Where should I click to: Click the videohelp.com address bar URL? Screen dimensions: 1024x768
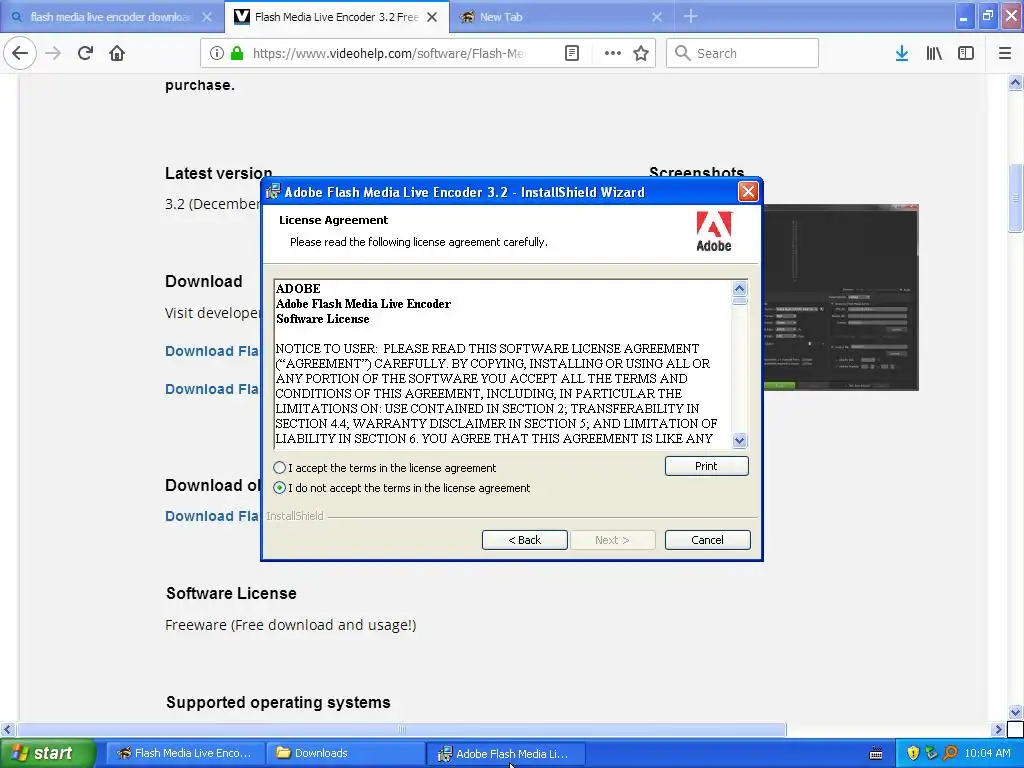pyautogui.click(x=389, y=53)
